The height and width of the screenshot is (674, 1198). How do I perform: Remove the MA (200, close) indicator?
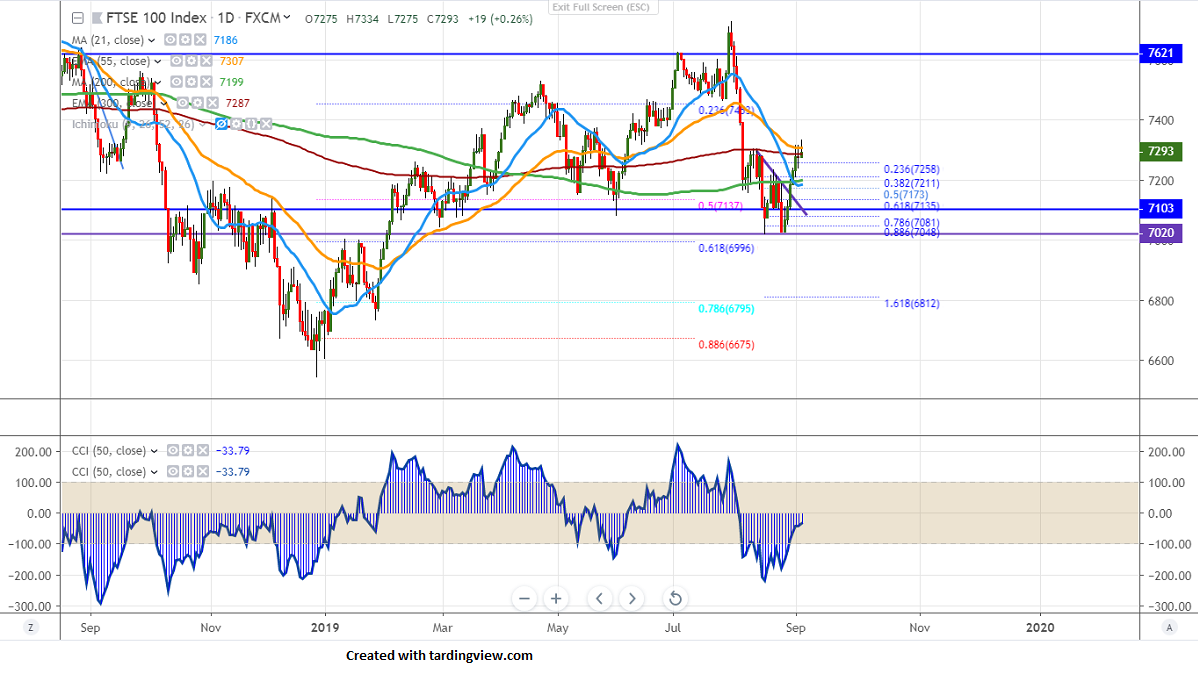206,82
